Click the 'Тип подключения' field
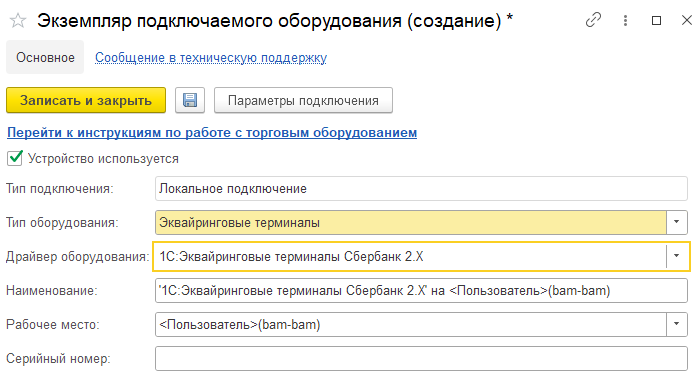Image resolution: width=700 pixels, height=380 pixels. pos(421,188)
